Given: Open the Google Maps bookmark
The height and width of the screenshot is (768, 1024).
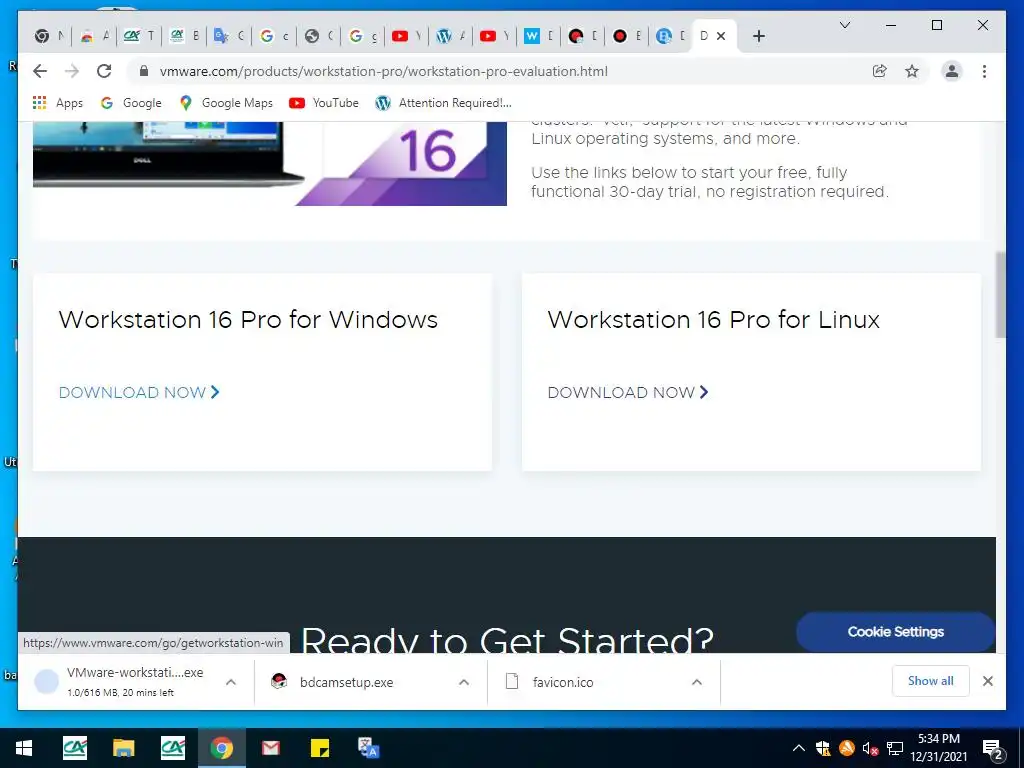Looking at the screenshot, I should tap(226, 103).
